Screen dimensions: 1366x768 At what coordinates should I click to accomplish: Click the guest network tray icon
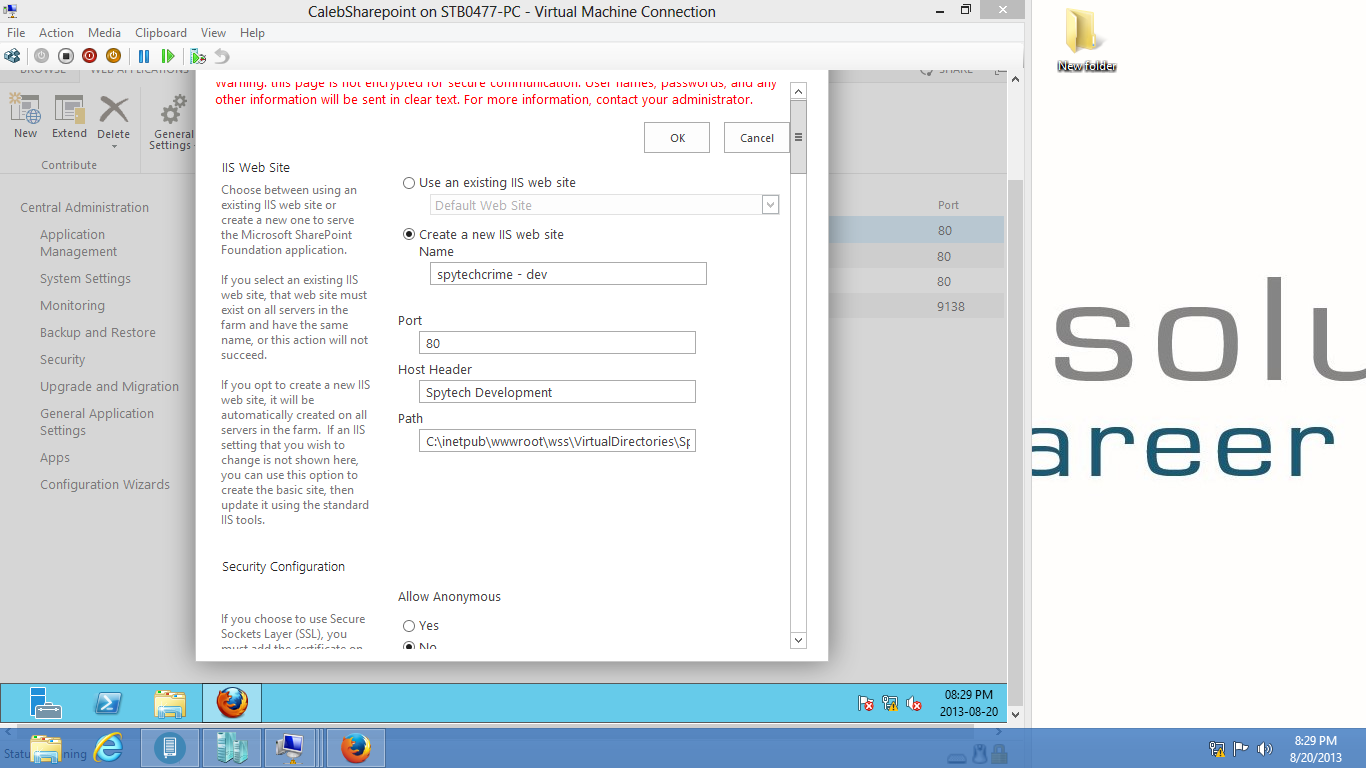890,703
